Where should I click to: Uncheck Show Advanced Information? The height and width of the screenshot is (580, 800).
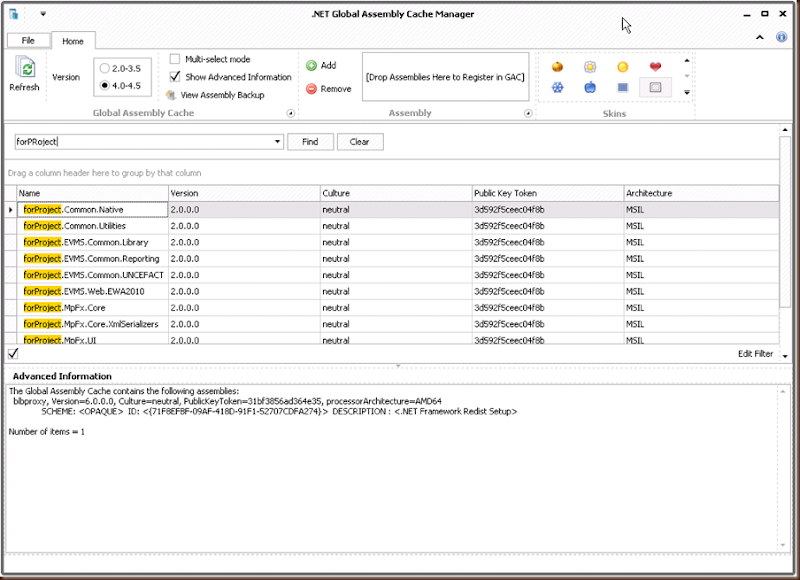tap(175, 77)
